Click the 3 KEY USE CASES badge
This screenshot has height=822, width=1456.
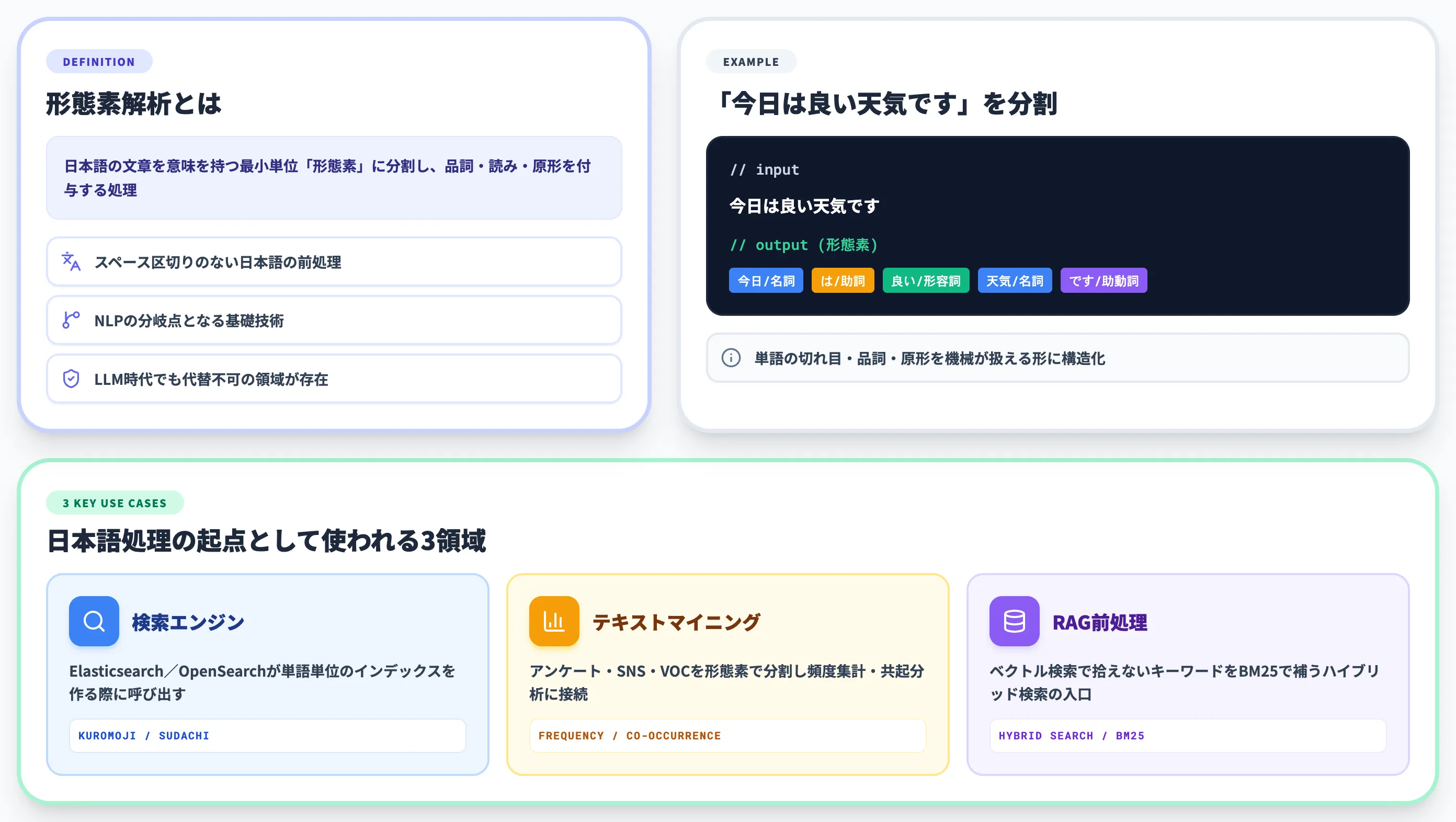(x=115, y=503)
